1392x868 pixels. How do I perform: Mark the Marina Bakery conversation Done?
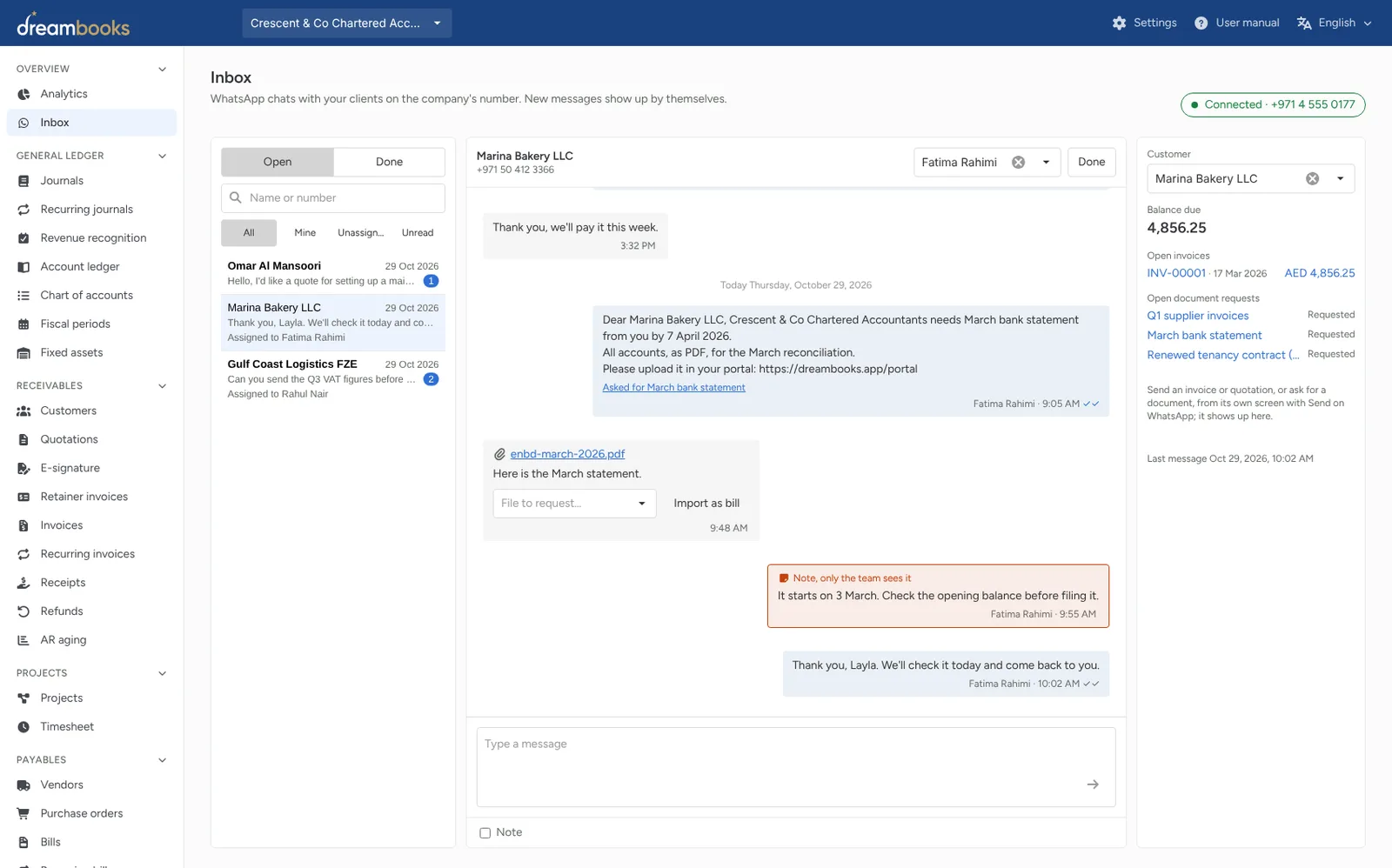coord(1091,163)
